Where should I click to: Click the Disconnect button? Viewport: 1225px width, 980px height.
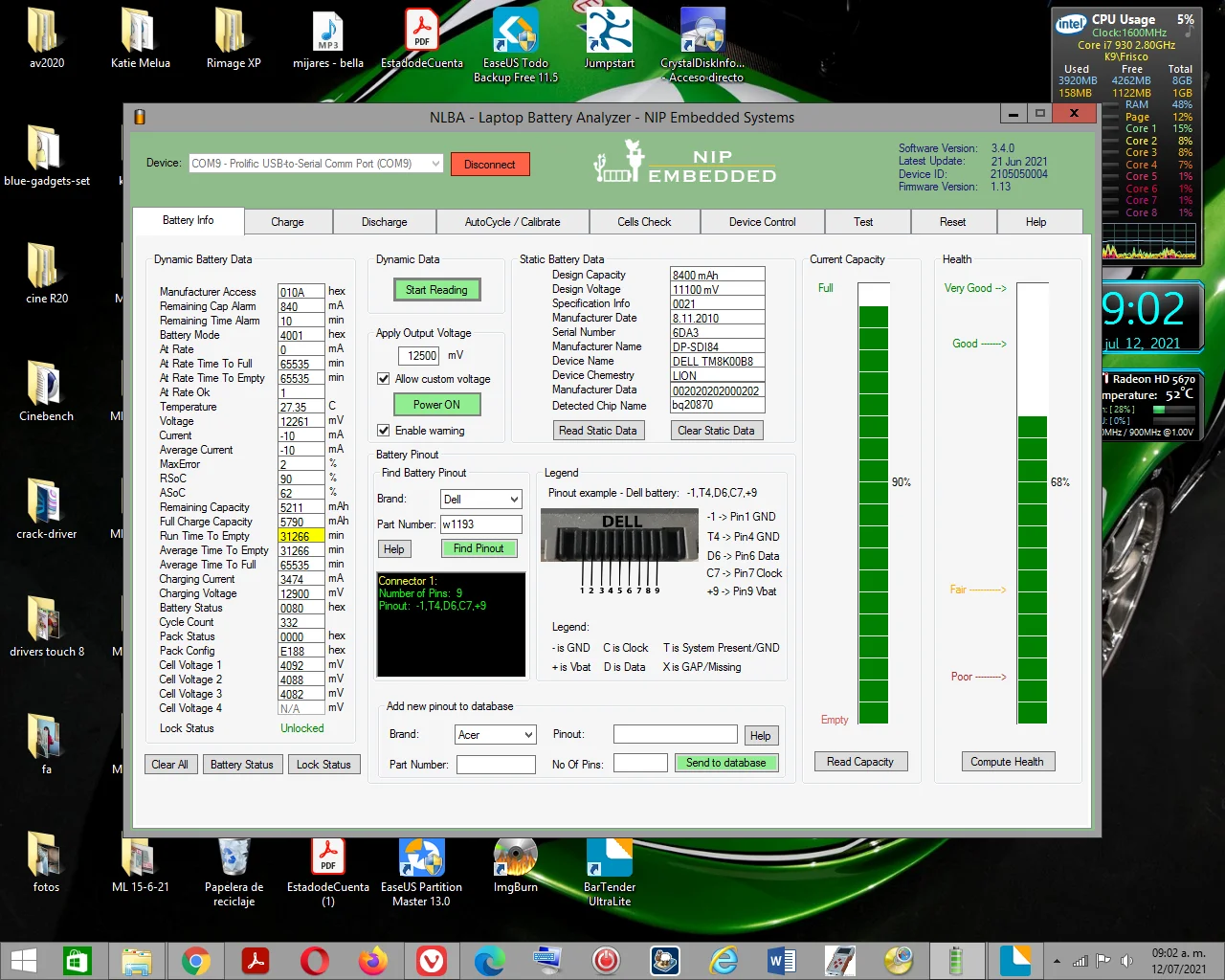click(x=490, y=165)
